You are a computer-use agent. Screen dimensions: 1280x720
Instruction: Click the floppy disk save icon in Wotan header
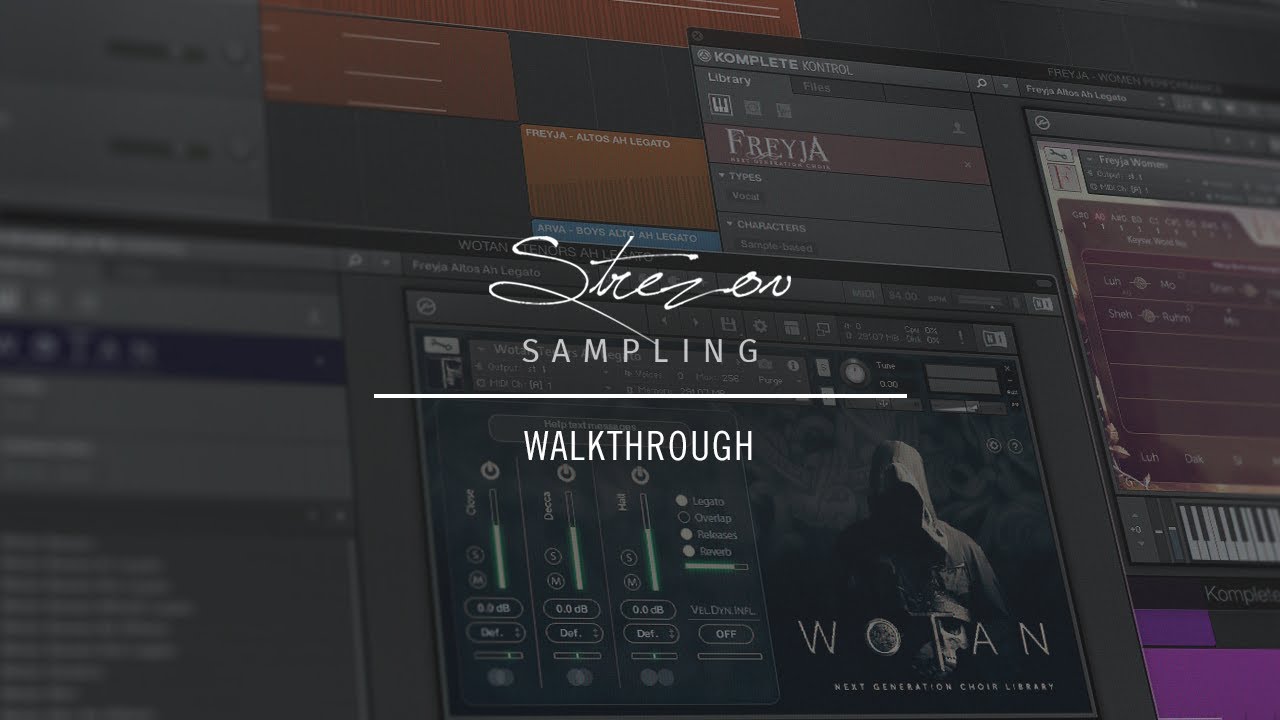click(x=728, y=324)
